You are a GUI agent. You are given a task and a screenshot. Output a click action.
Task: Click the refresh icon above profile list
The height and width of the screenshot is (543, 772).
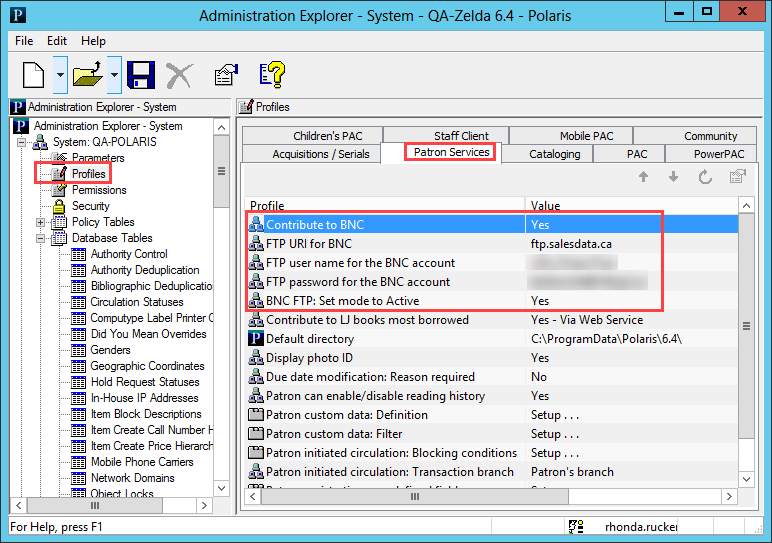[x=705, y=177]
